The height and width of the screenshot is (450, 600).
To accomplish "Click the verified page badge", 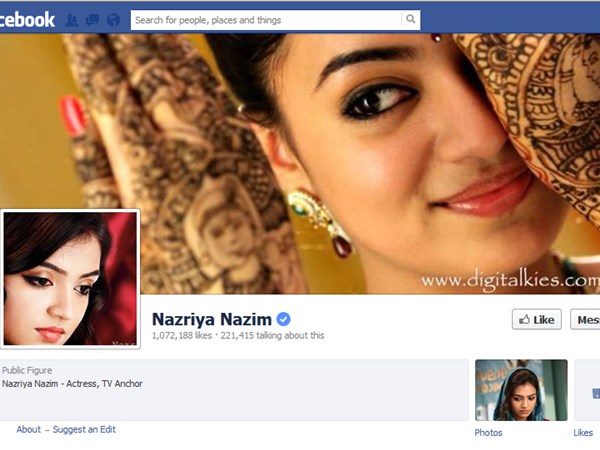I will 284,319.
